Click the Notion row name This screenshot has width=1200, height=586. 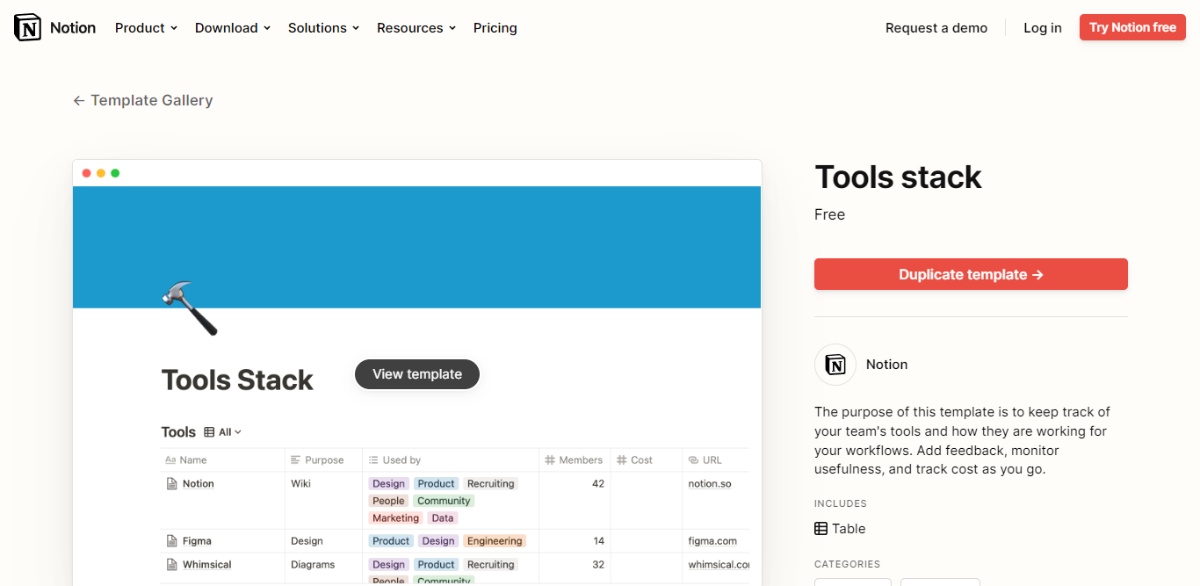(198, 484)
